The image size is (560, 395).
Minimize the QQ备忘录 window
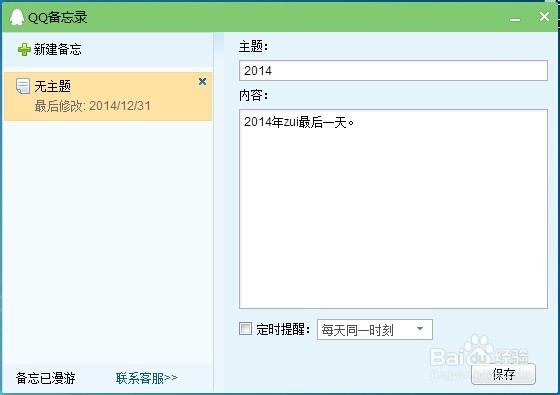[x=515, y=19]
